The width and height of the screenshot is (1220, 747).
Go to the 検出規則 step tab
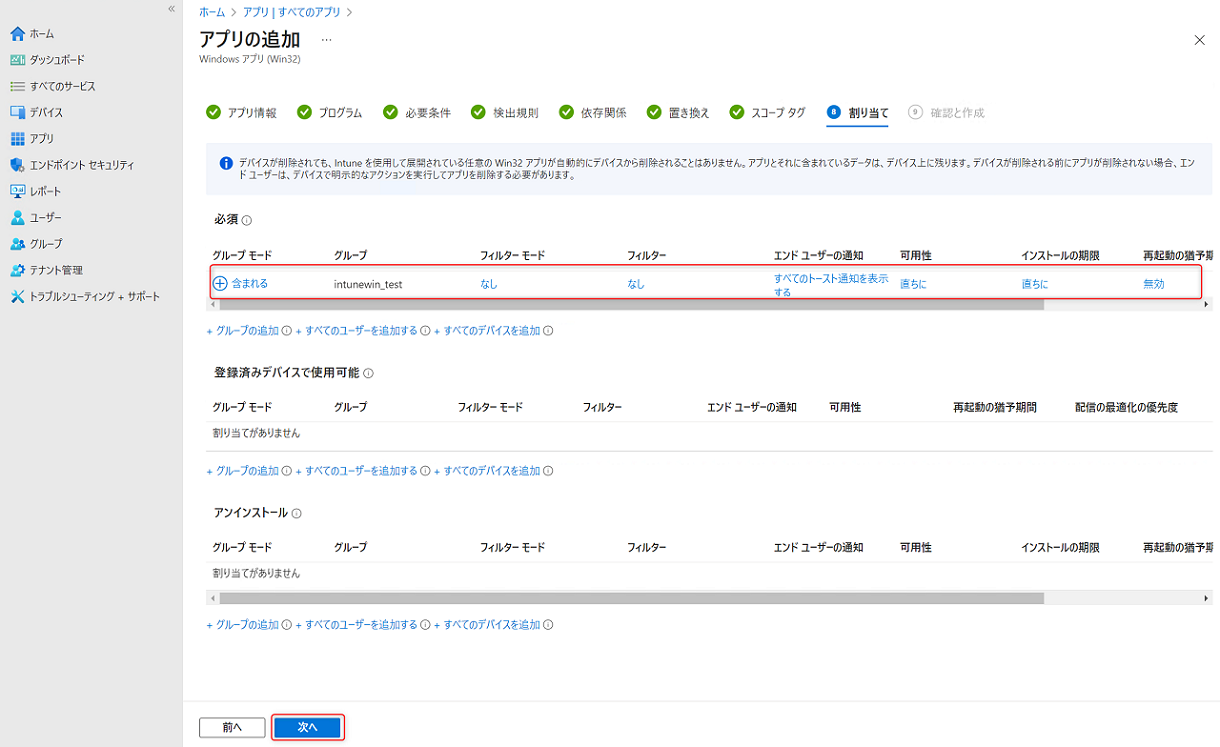505,113
